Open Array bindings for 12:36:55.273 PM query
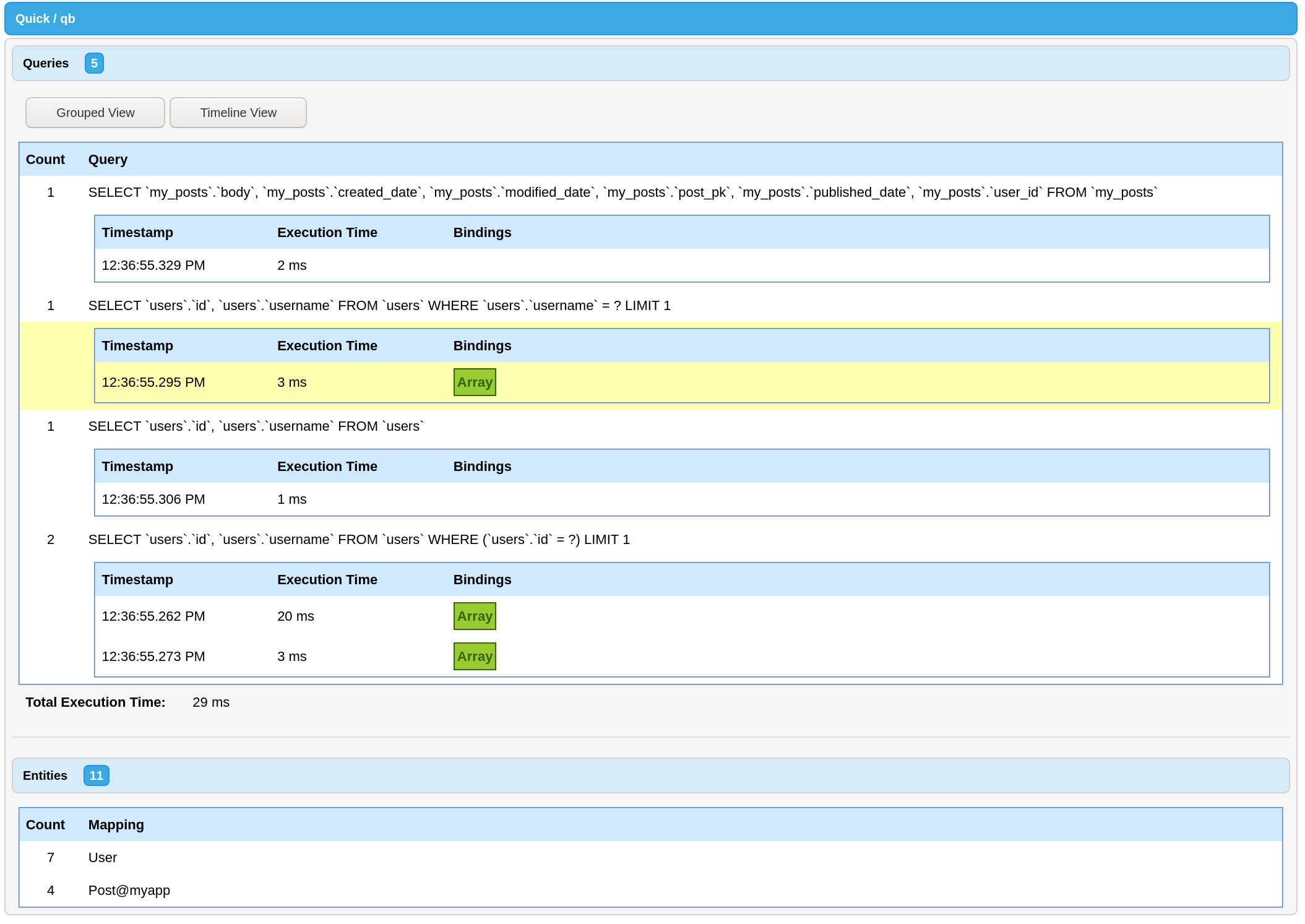1305x924 pixels. (x=475, y=657)
